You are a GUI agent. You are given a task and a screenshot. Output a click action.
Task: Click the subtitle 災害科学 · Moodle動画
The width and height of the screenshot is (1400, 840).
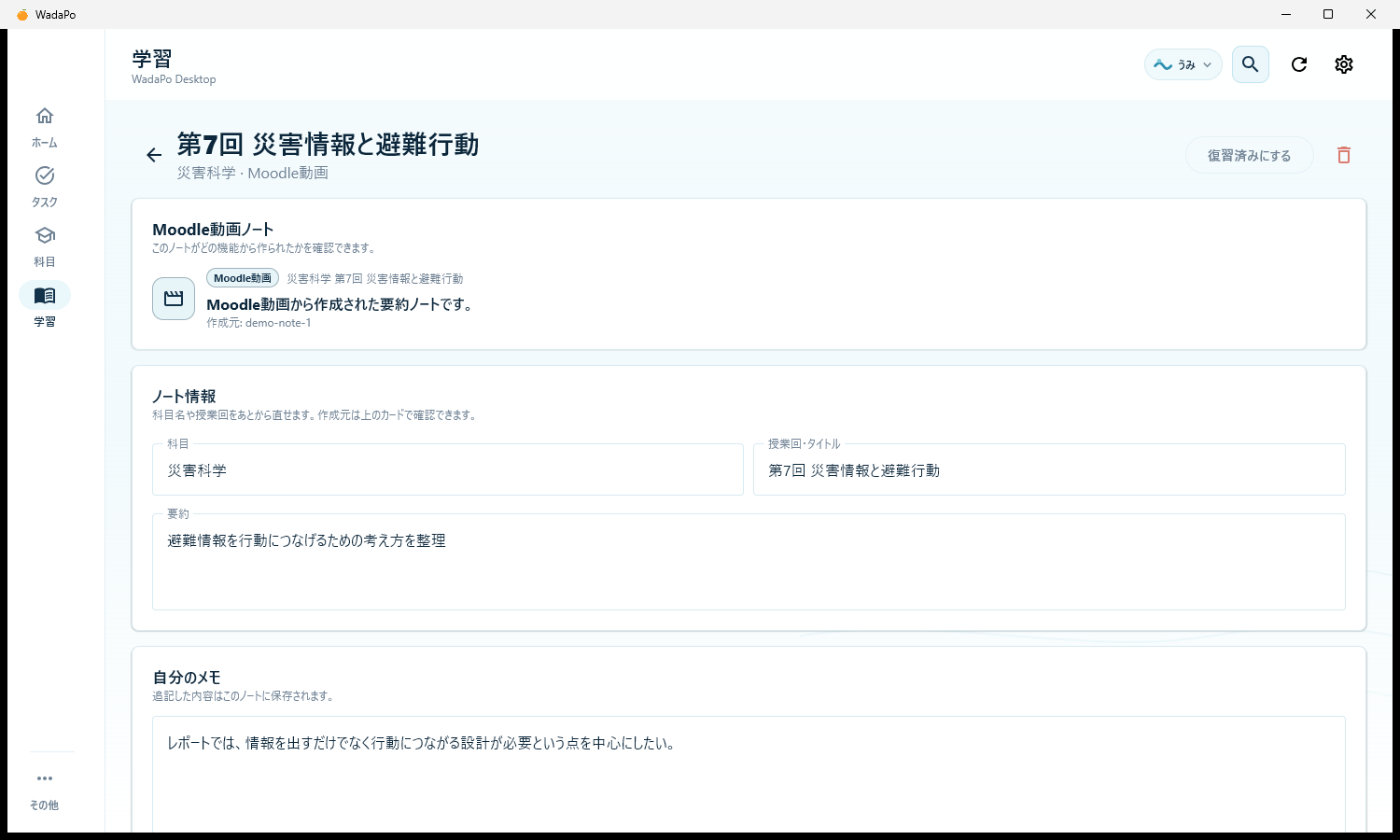point(253,173)
